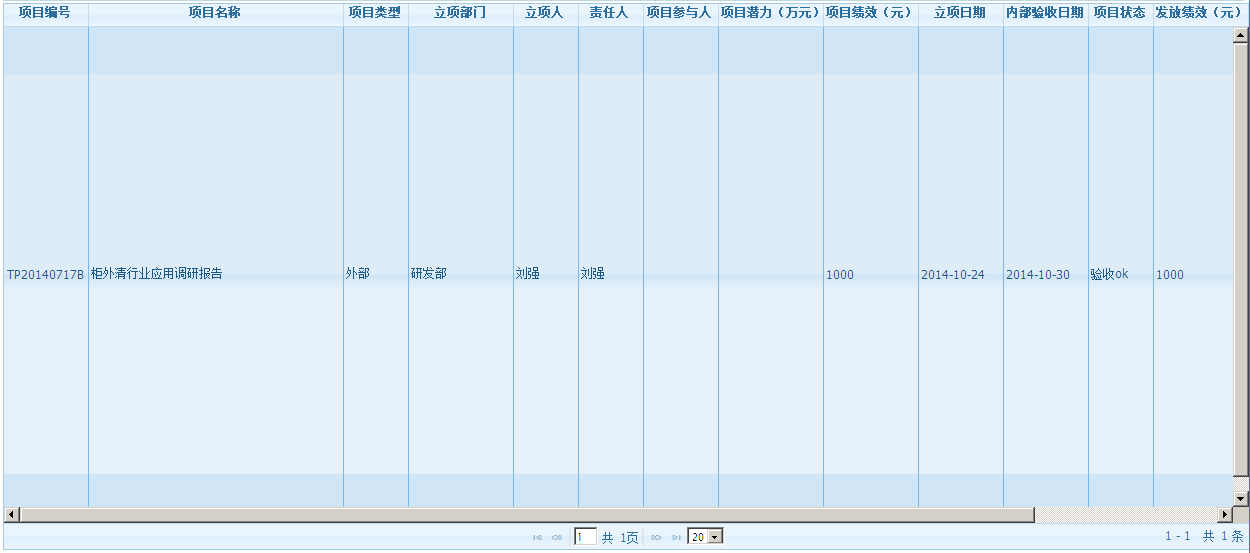Click the date cell 2014-10-30

pos(1038,274)
